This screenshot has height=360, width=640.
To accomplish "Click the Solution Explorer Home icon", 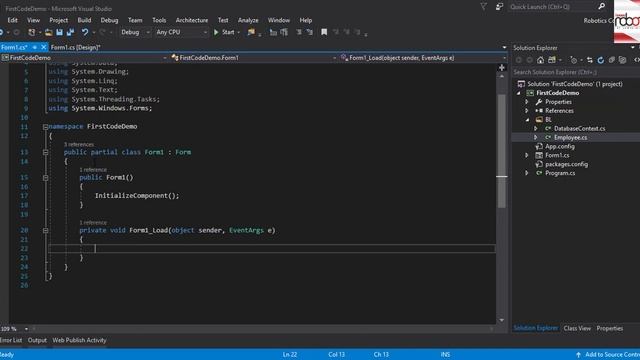I will (540, 60).
